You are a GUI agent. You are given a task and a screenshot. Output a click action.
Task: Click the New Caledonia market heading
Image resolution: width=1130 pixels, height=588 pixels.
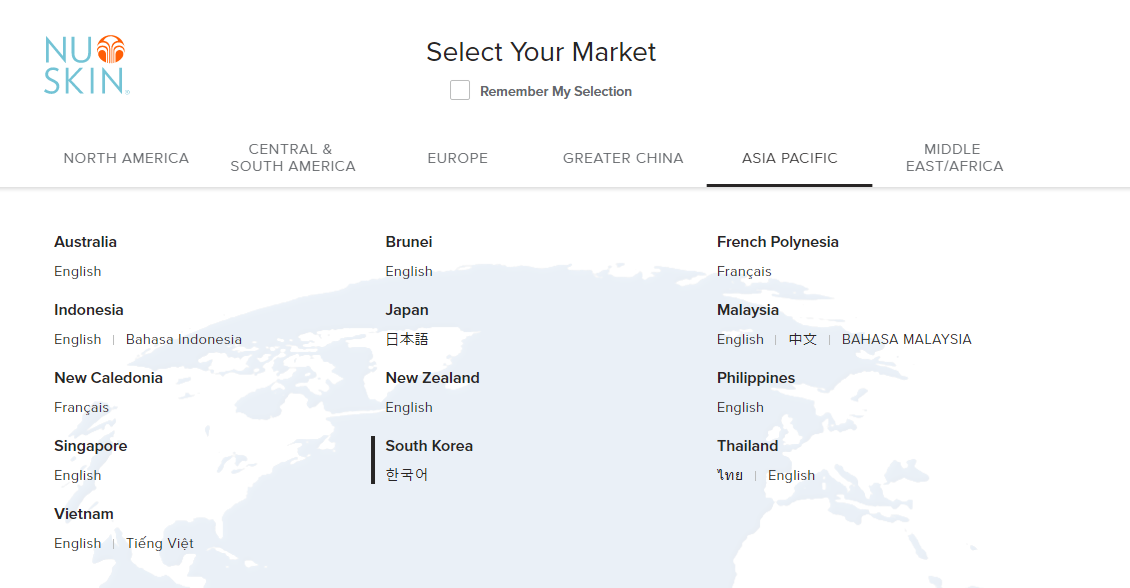pos(108,378)
